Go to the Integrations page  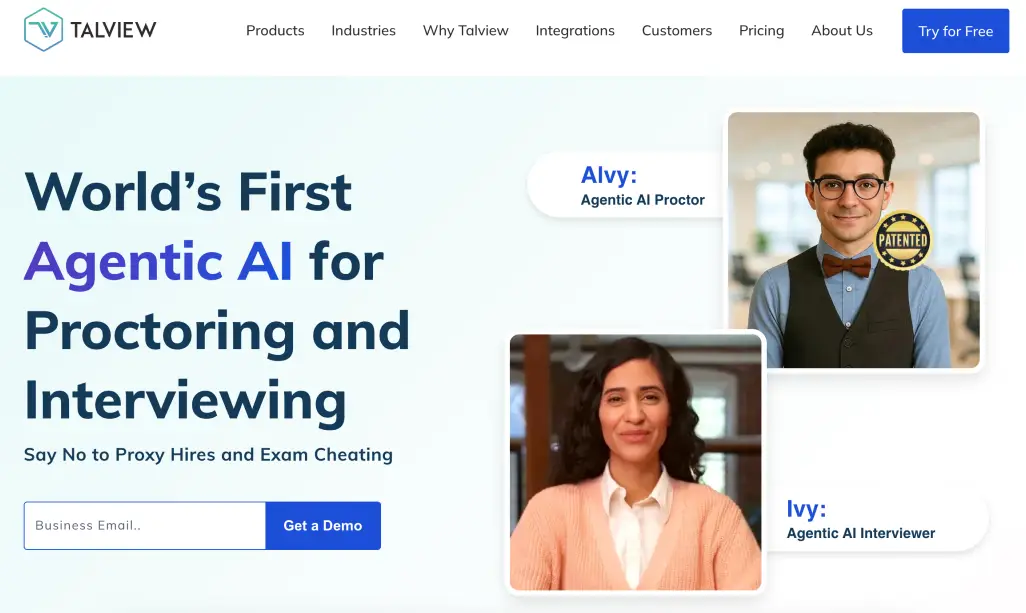(575, 31)
